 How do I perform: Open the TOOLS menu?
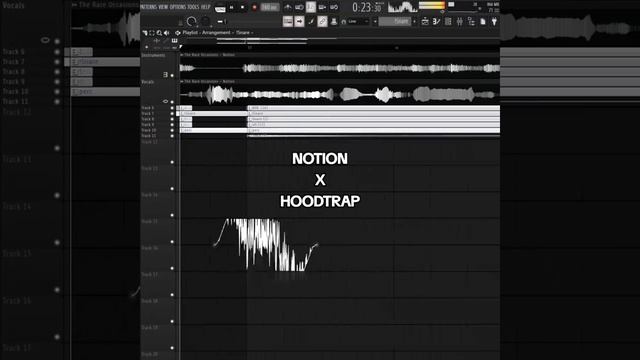point(193,7)
